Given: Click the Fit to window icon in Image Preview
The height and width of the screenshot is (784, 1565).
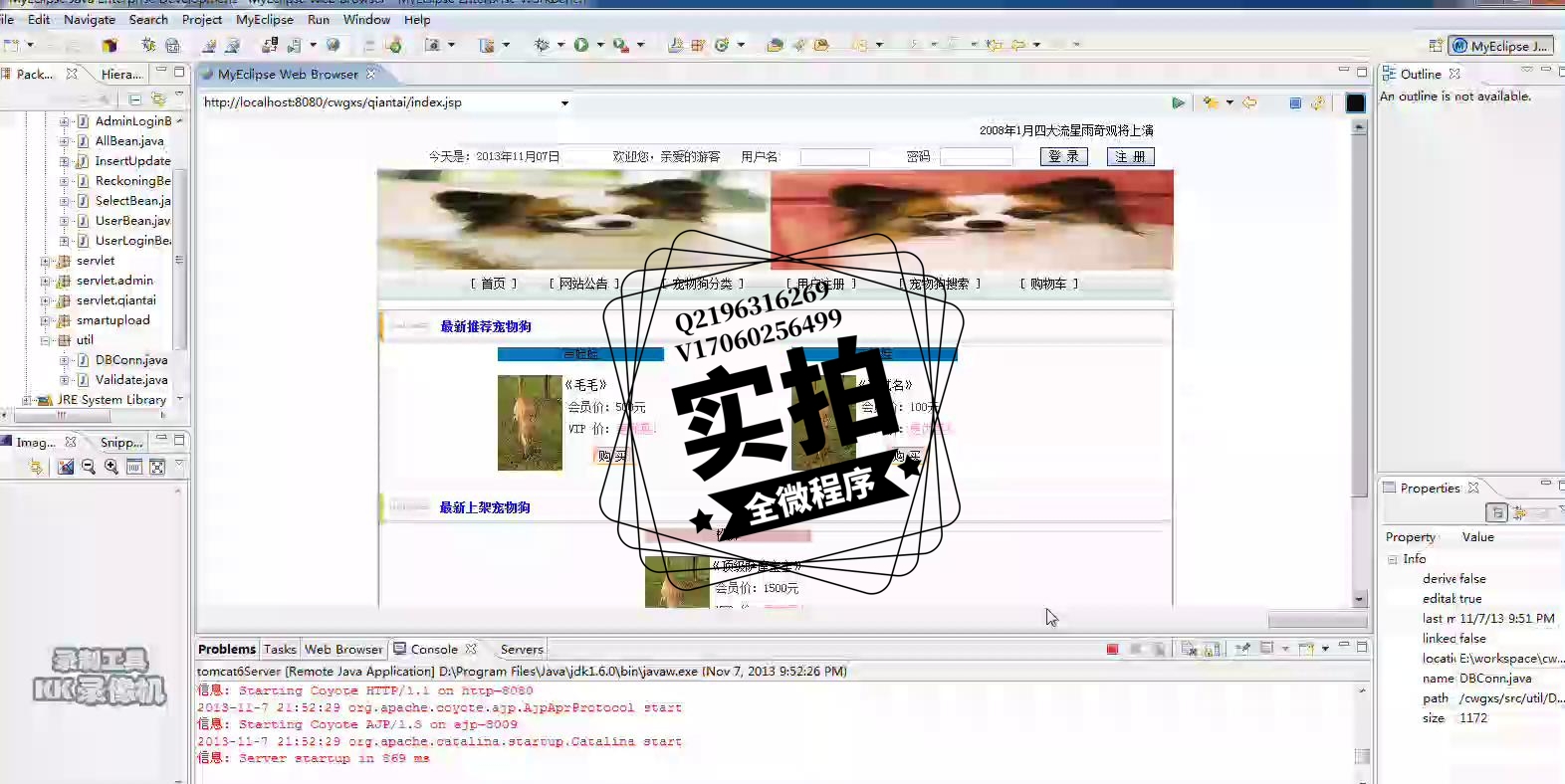Looking at the screenshot, I should (x=157, y=467).
